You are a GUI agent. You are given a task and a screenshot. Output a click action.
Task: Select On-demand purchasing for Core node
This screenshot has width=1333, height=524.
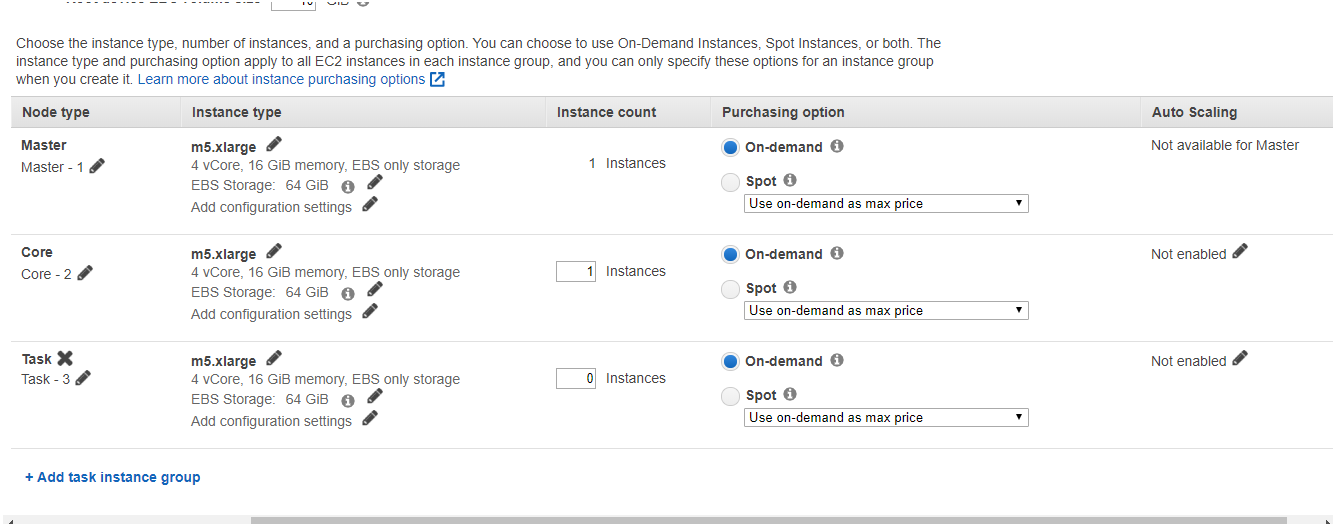(x=731, y=255)
